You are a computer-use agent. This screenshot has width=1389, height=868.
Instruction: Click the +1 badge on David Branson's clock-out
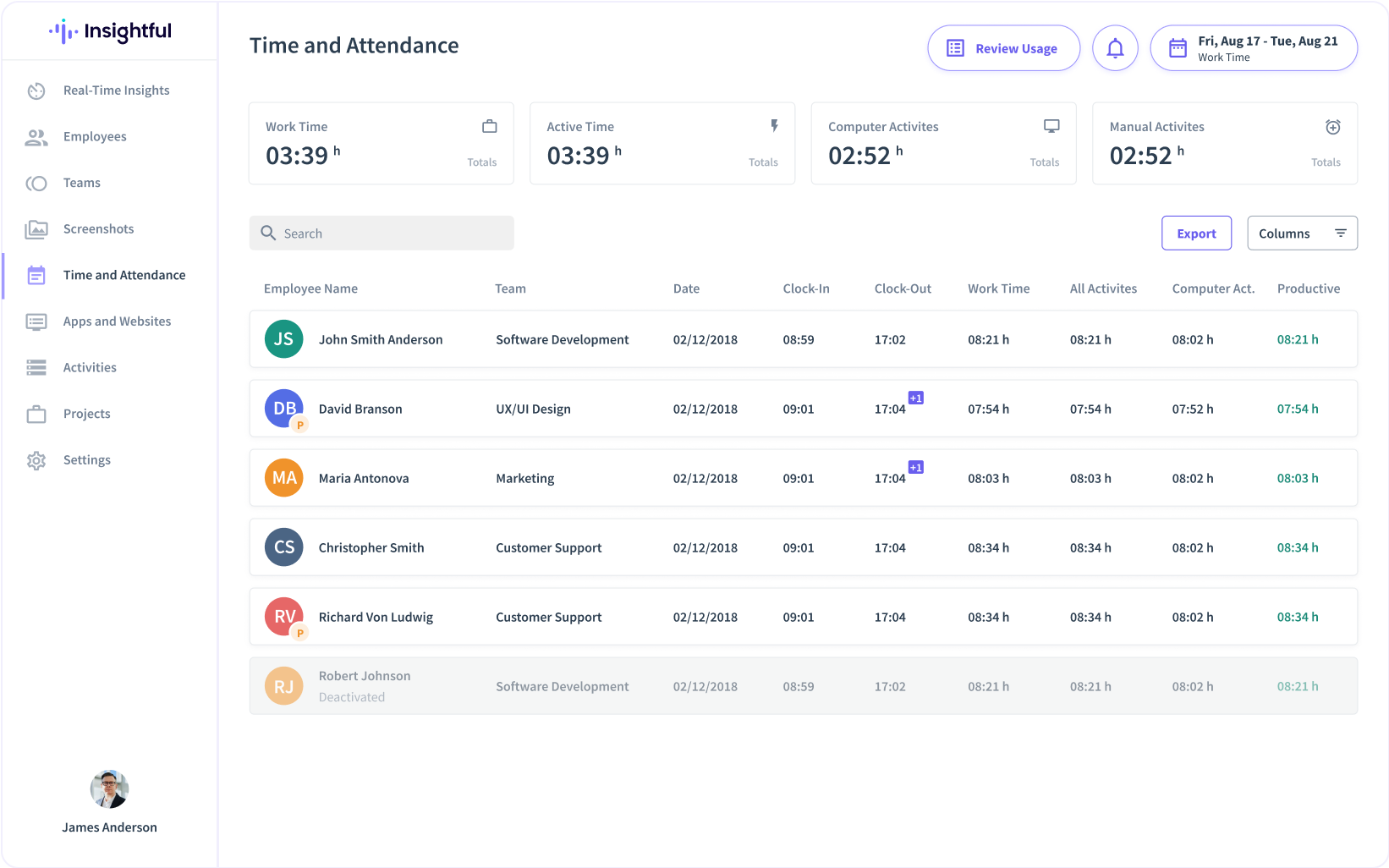pyautogui.click(x=916, y=397)
